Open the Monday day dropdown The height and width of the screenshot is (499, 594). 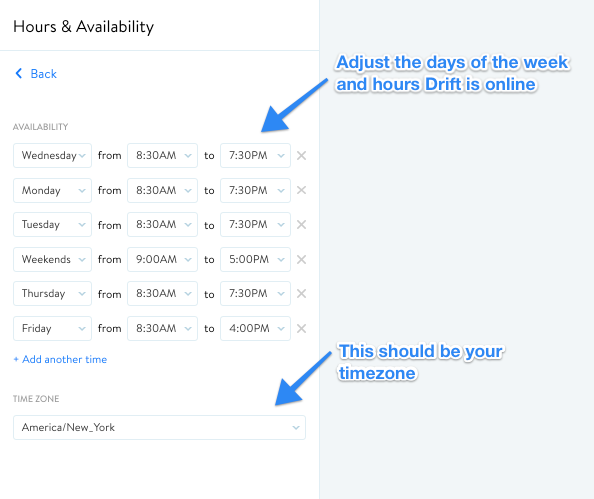[x=52, y=190]
